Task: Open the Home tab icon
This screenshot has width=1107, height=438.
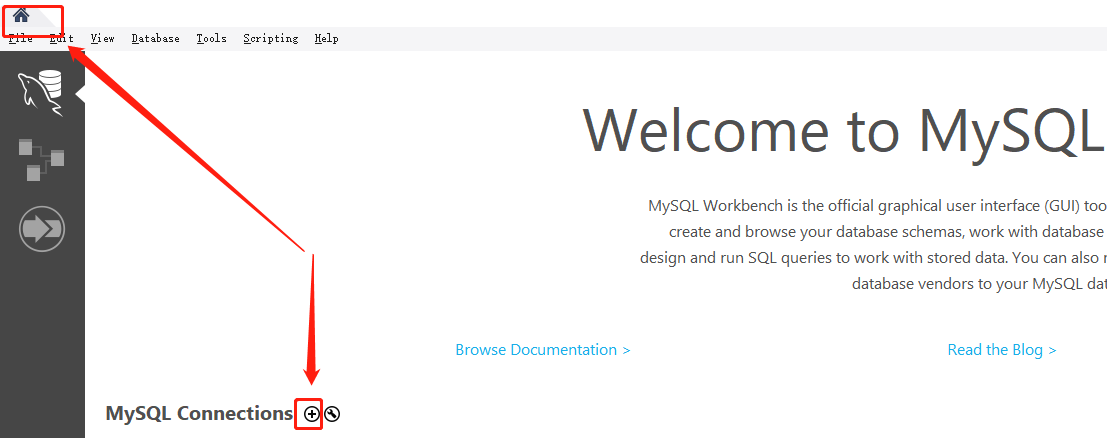Action: tap(21, 15)
